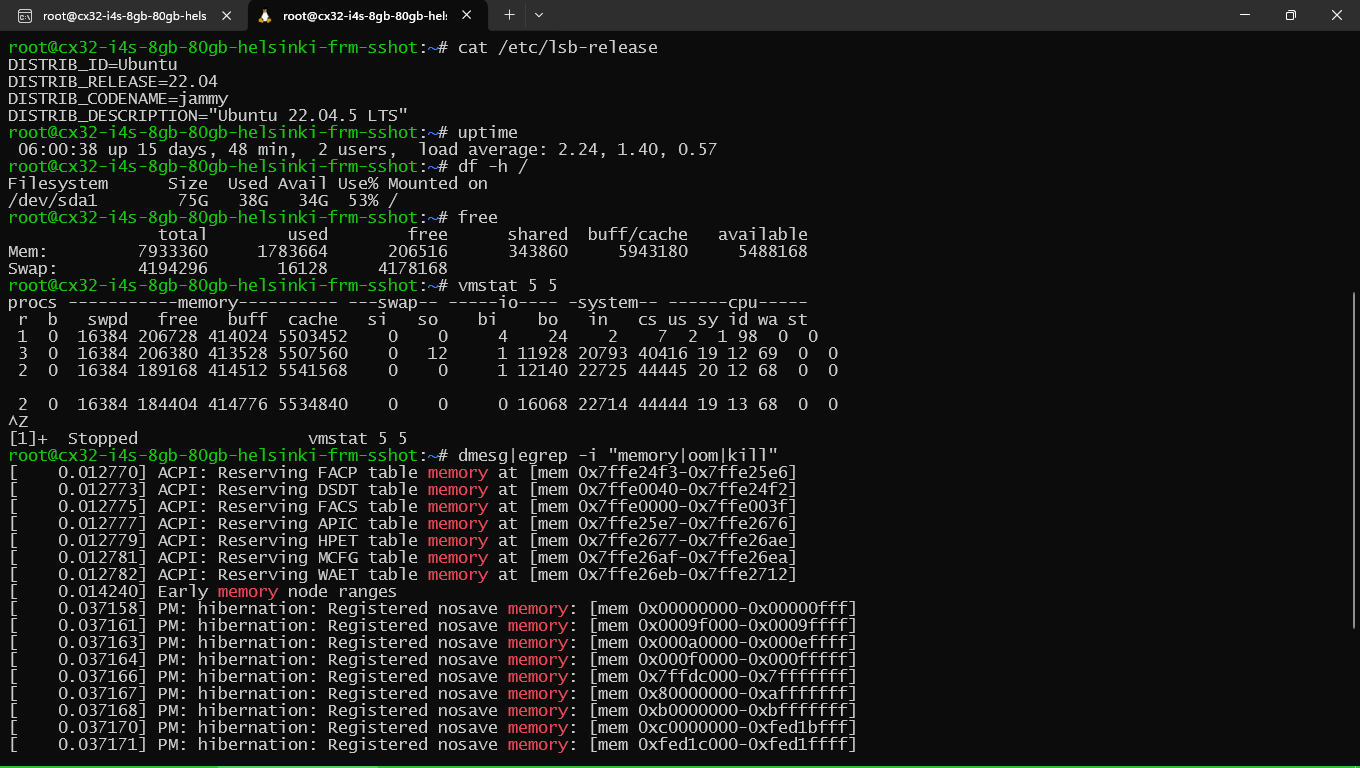The width and height of the screenshot is (1360, 768).
Task: Click the '^Z' interrupt text
Action: coord(18,421)
